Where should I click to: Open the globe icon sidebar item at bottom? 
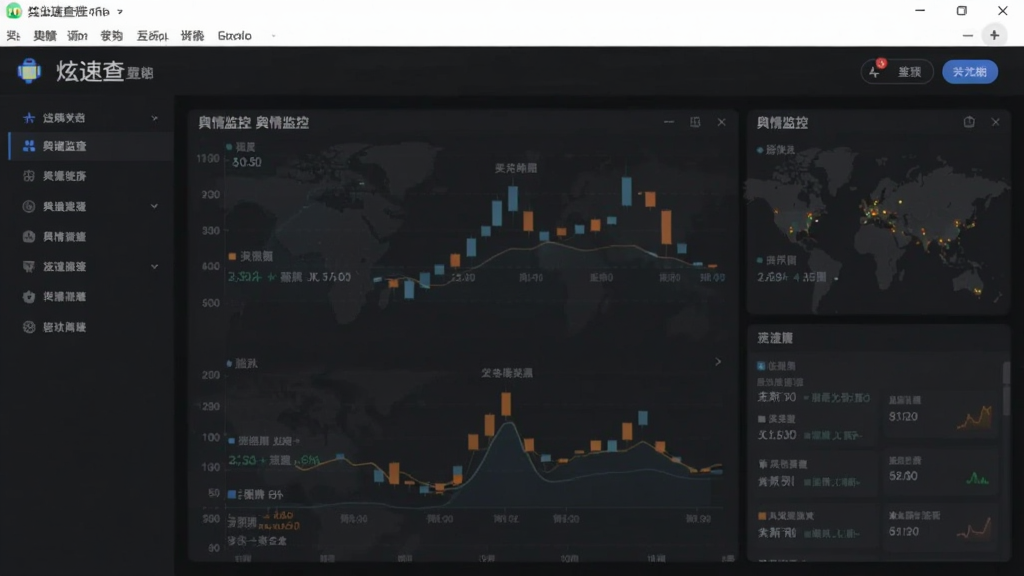(89, 327)
